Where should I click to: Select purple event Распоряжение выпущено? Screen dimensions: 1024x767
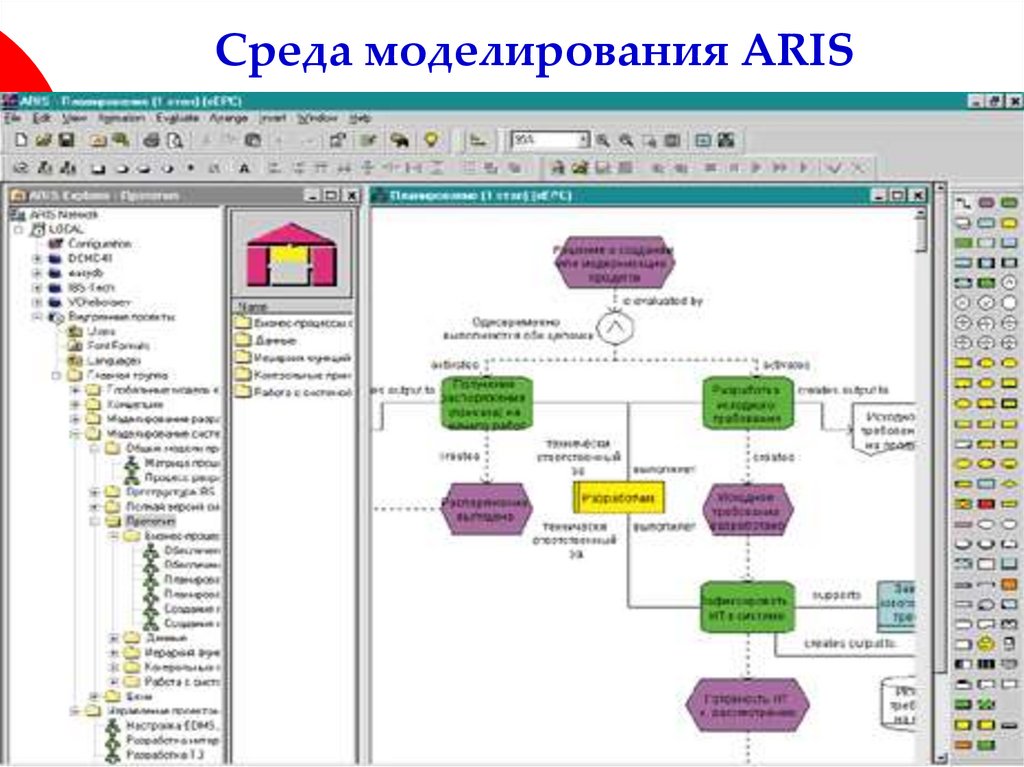(486, 509)
